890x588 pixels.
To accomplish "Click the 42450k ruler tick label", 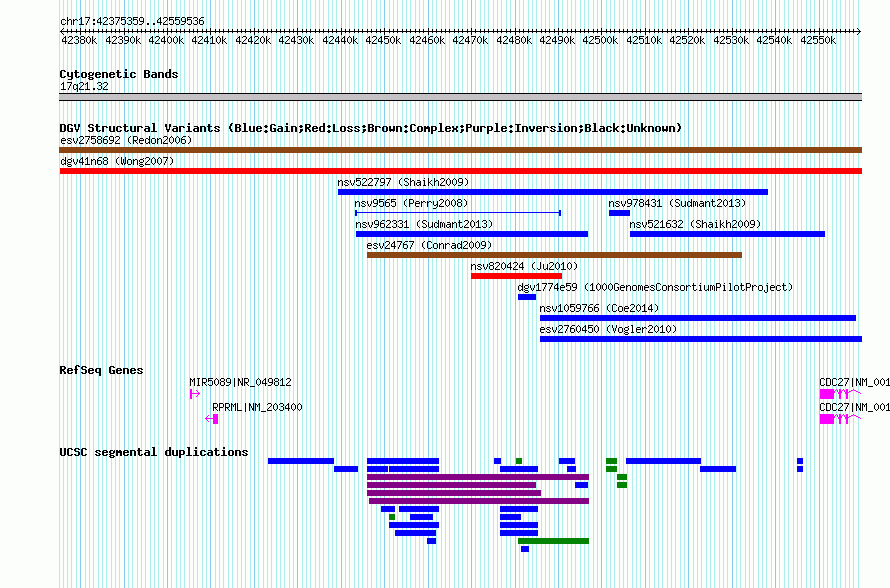I will pyautogui.click(x=383, y=40).
